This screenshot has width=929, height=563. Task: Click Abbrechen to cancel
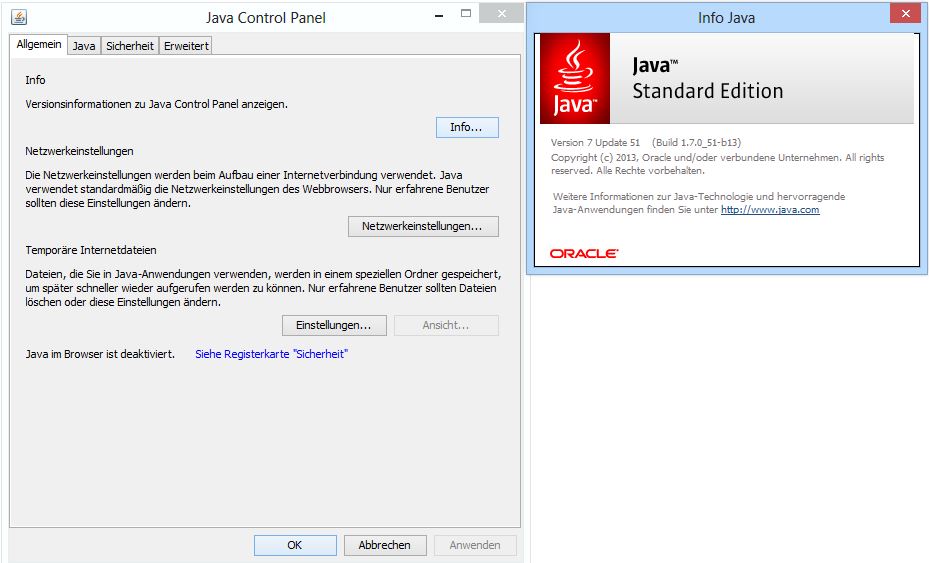tap(385, 545)
